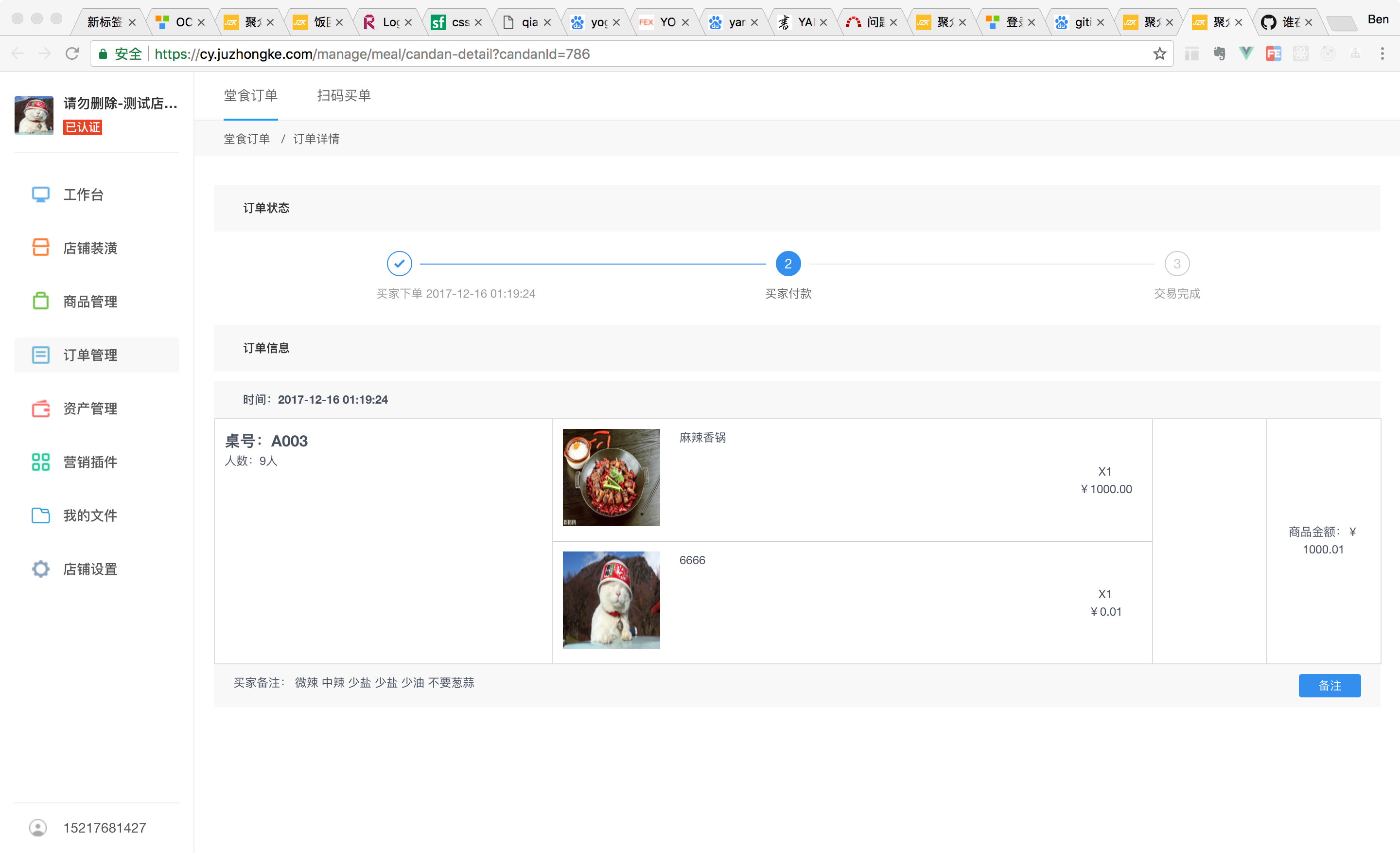Click the 麻辣香锅 product name

coord(703,437)
